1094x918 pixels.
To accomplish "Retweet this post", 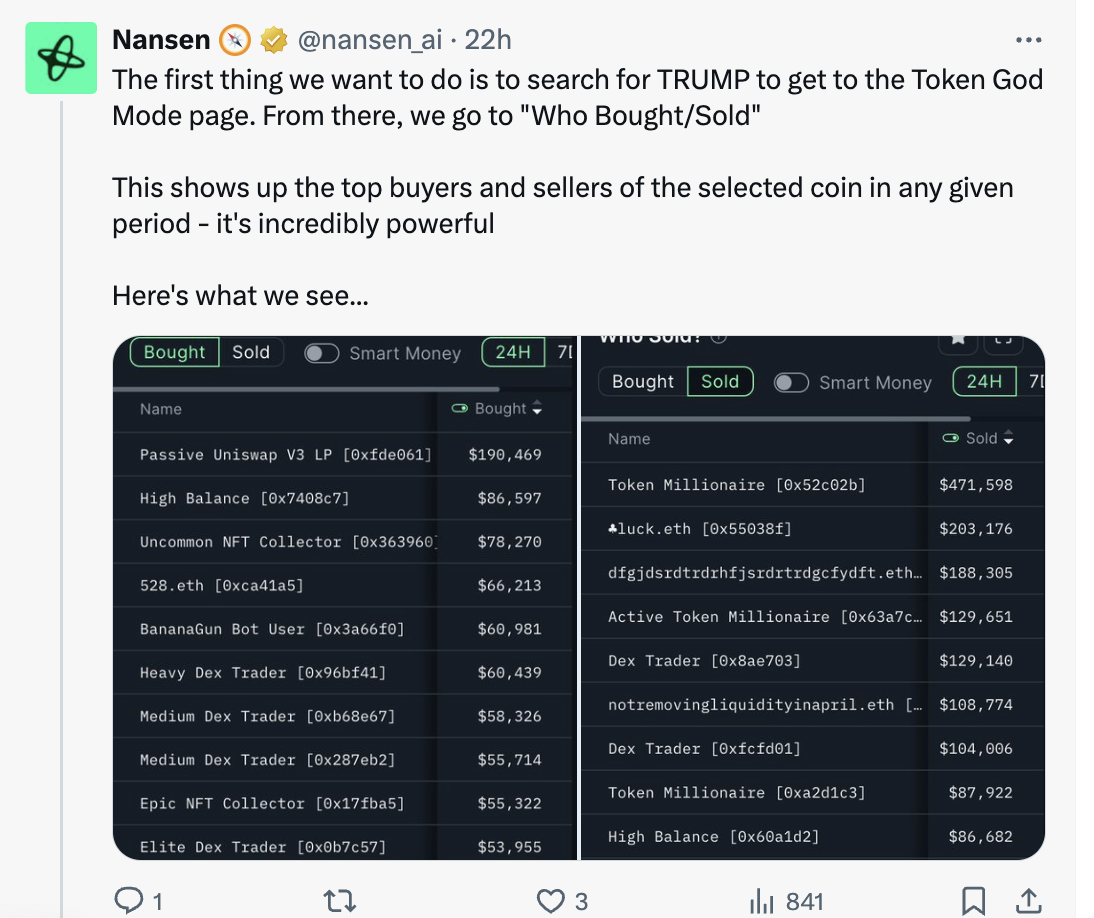I will pyautogui.click(x=340, y=901).
